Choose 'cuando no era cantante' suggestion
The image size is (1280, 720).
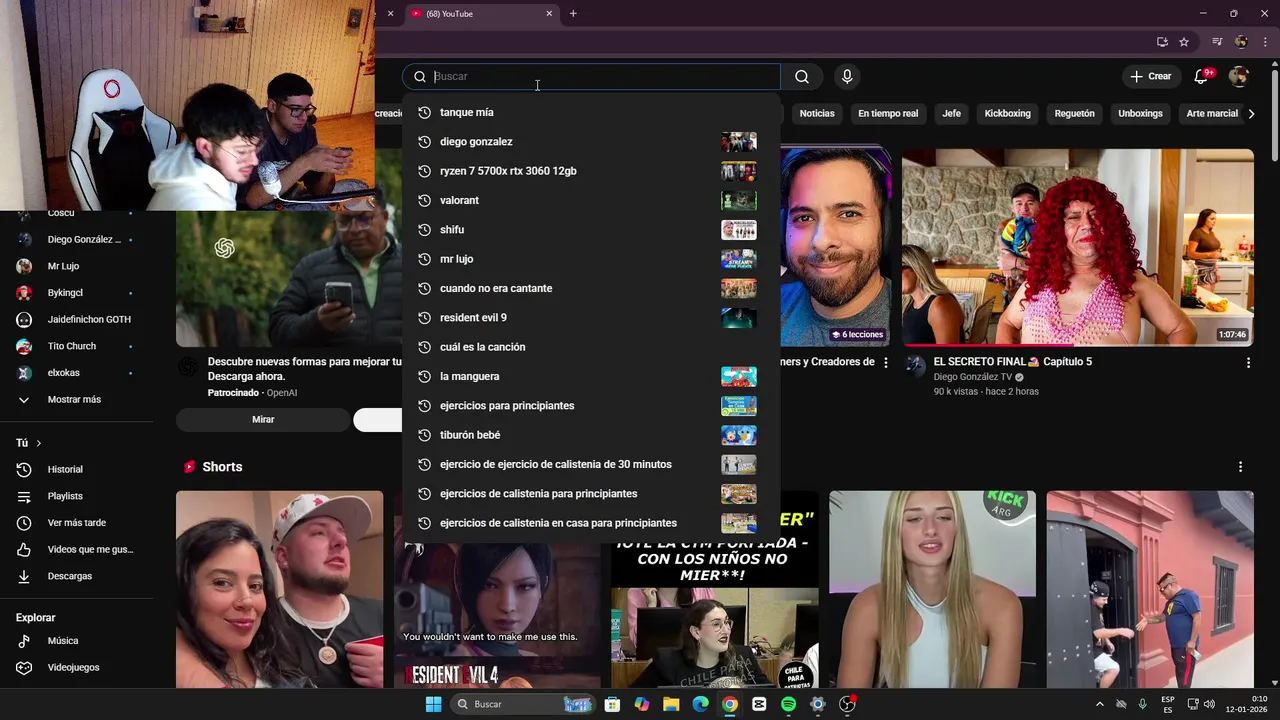click(x=590, y=288)
